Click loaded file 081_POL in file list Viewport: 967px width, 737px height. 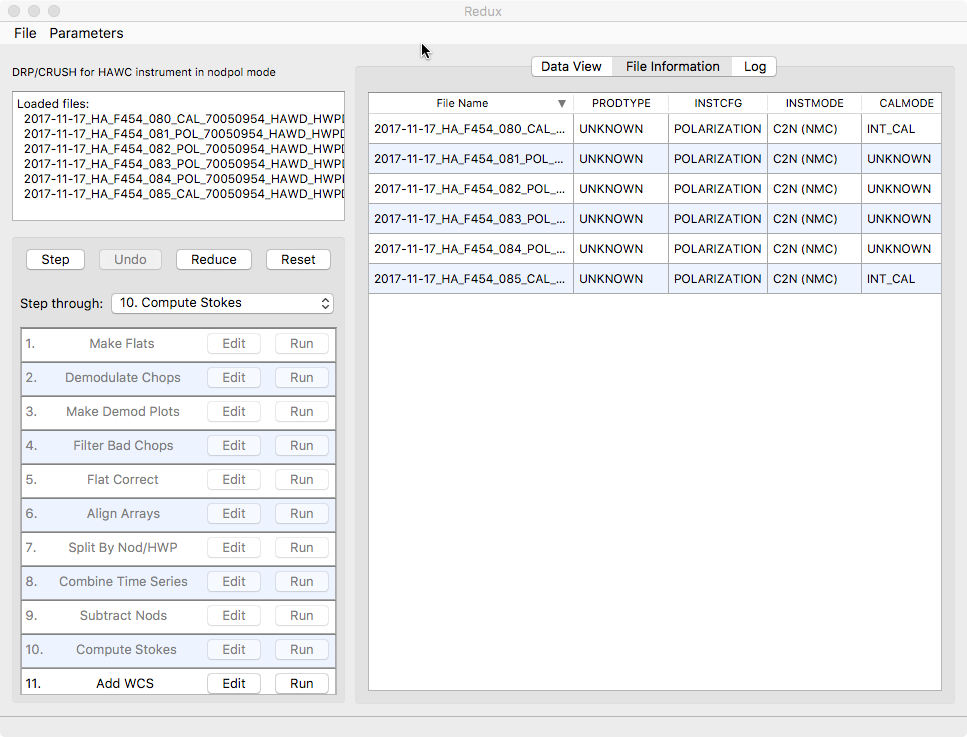(x=184, y=134)
